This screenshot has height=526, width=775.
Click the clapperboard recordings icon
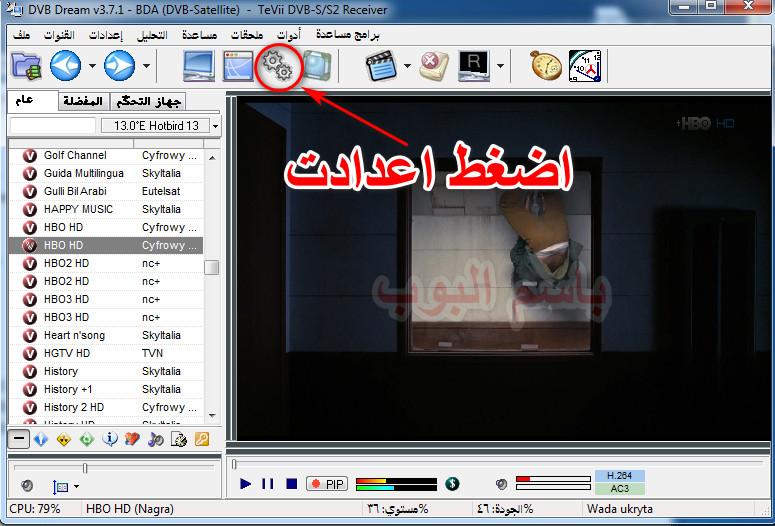381,66
